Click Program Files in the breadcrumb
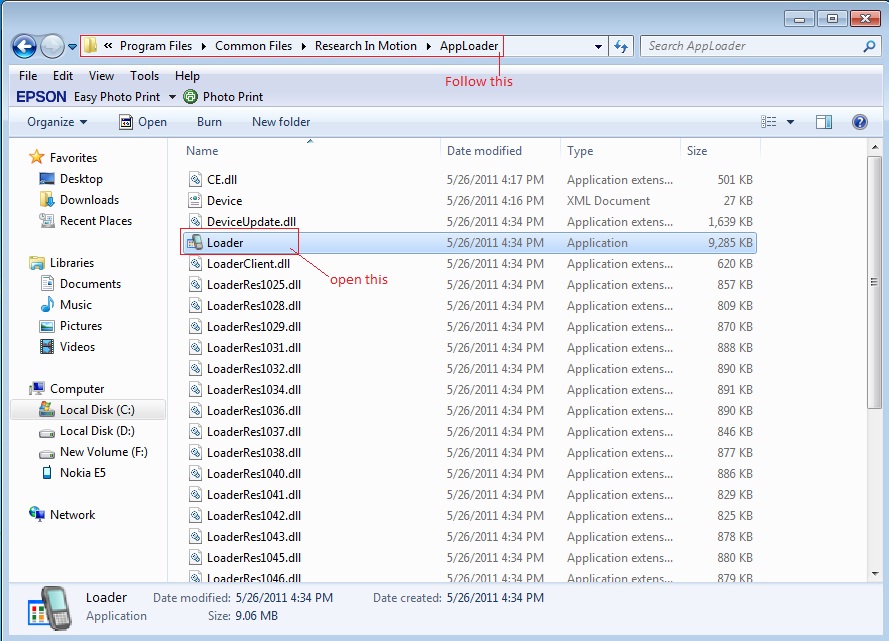Screen dimensions: 889x641 [156, 46]
